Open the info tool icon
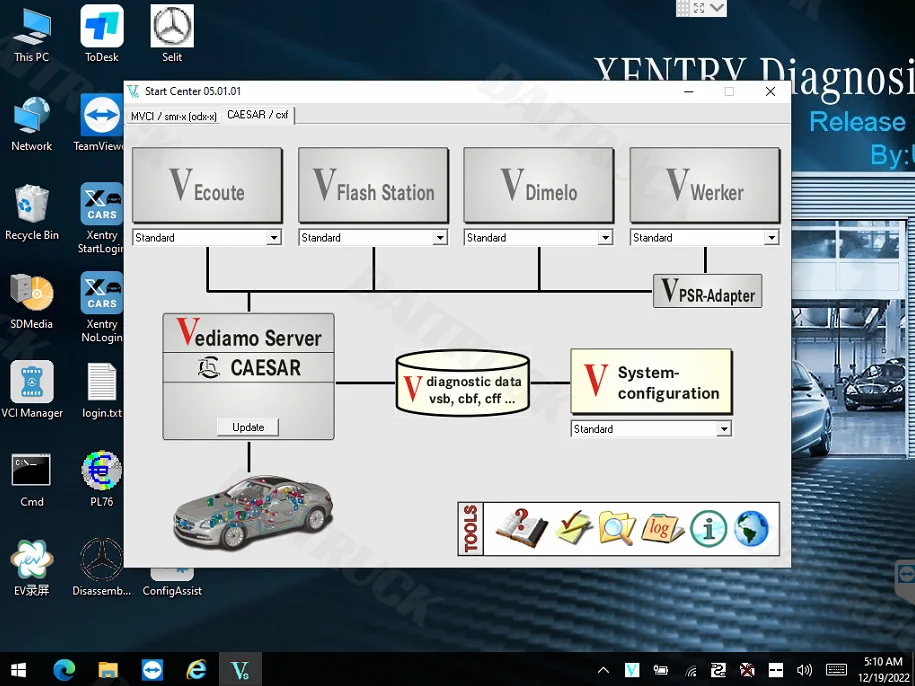The width and height of the screenshot is (915, 686). click(x=708, y=528)
